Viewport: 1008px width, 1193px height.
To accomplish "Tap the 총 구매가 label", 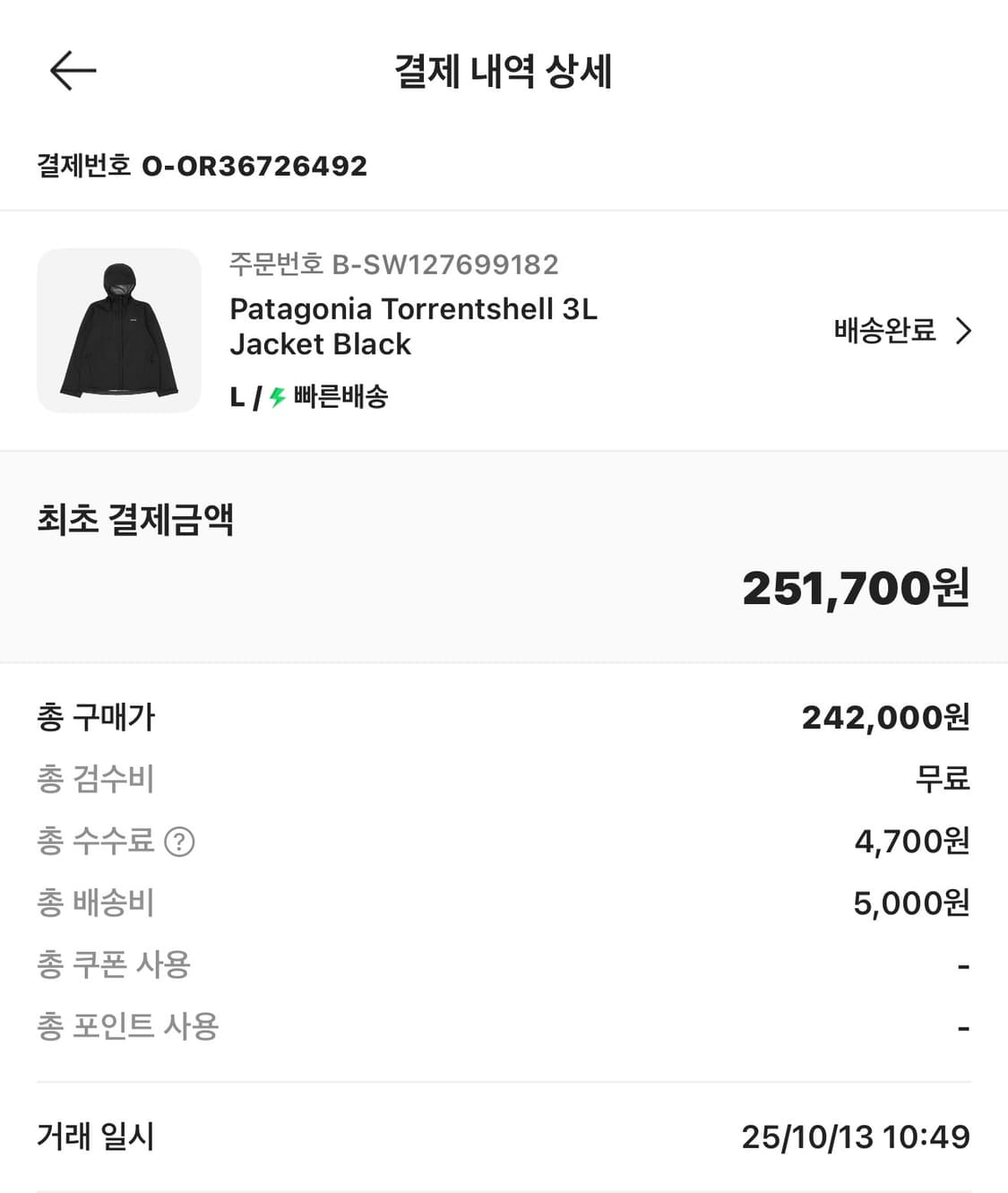I will point(96,717).
